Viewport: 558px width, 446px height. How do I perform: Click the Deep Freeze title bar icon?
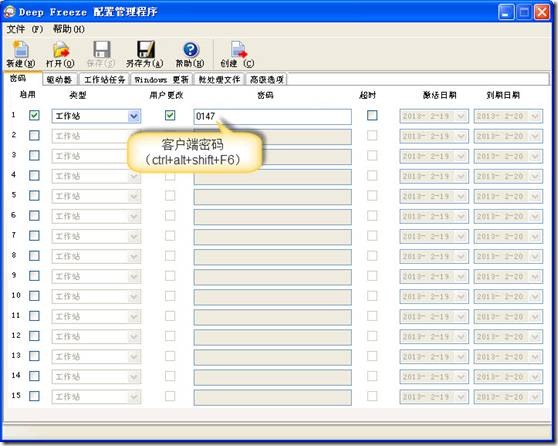point(10,12)
